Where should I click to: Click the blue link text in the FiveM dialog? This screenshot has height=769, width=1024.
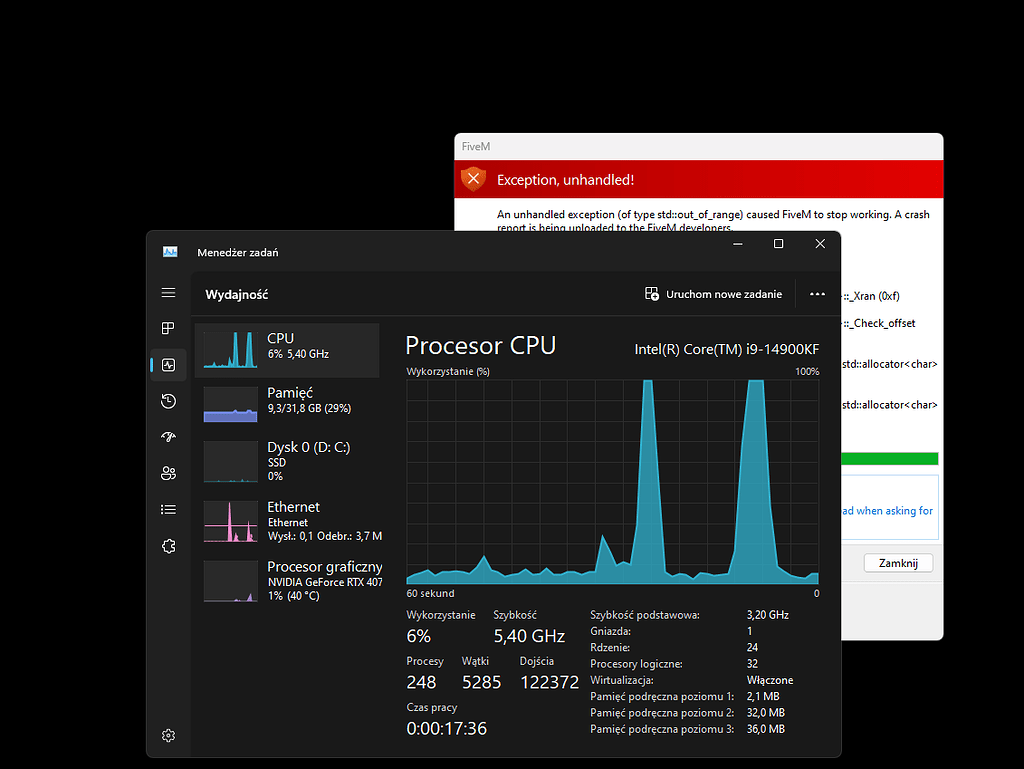click(888, 510)
